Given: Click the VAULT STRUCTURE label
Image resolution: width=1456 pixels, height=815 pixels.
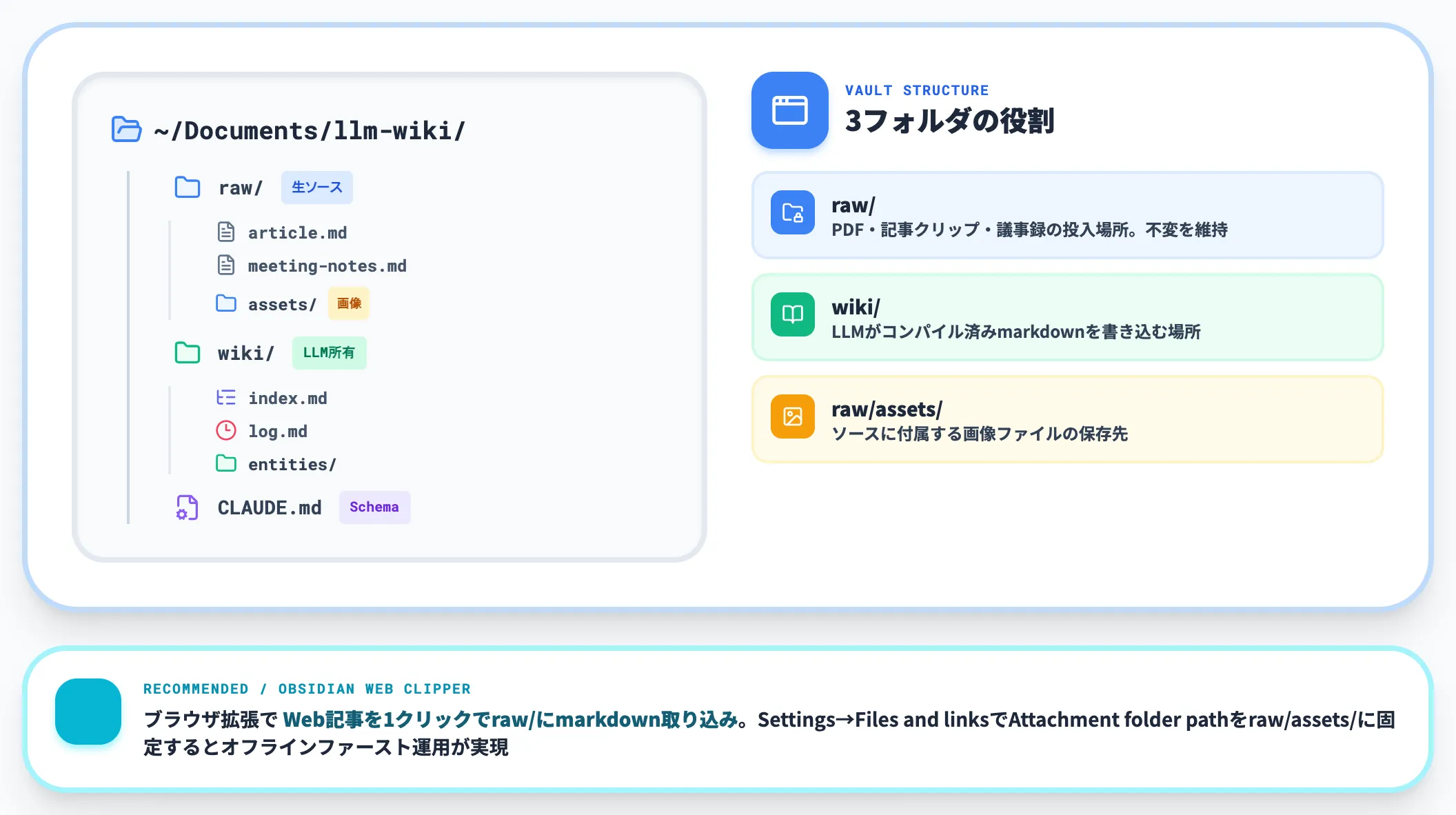Looking at the screenshot, I should click(917, 90).
